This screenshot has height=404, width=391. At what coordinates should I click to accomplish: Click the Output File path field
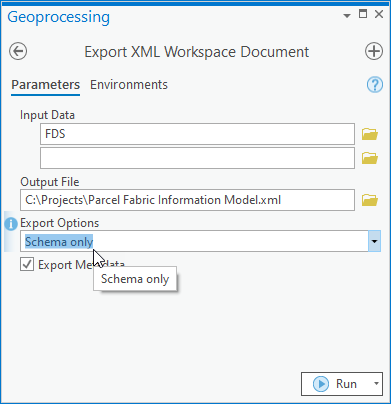click(187, 200)
